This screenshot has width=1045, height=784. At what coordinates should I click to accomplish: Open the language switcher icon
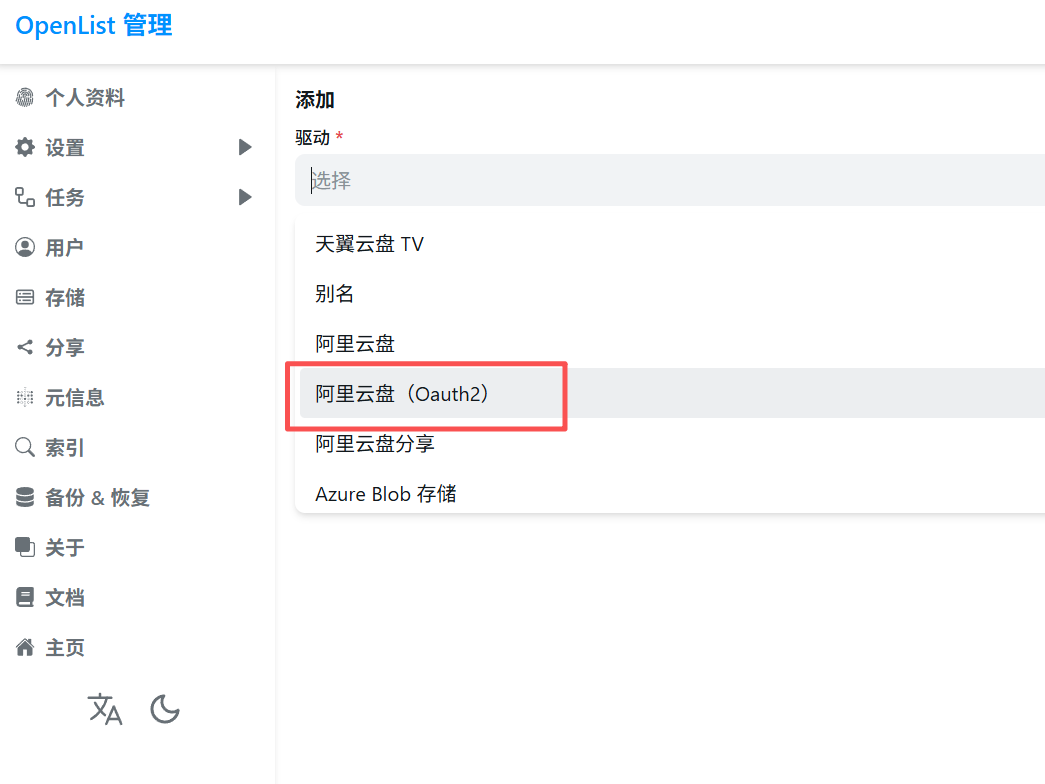pyautogui.click(x=105, y=709)
